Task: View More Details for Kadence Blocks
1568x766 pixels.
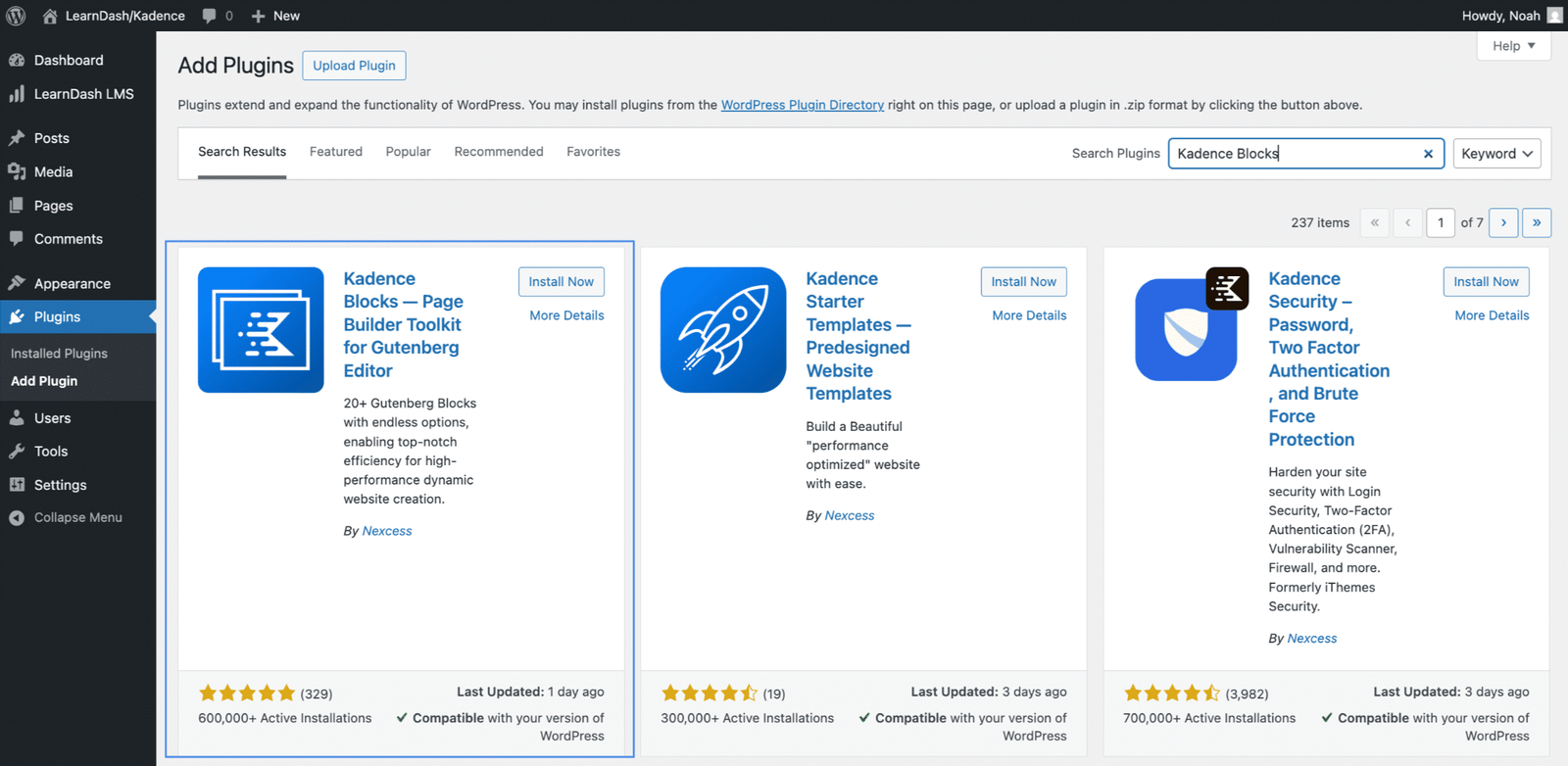Action: click(566, 315)
